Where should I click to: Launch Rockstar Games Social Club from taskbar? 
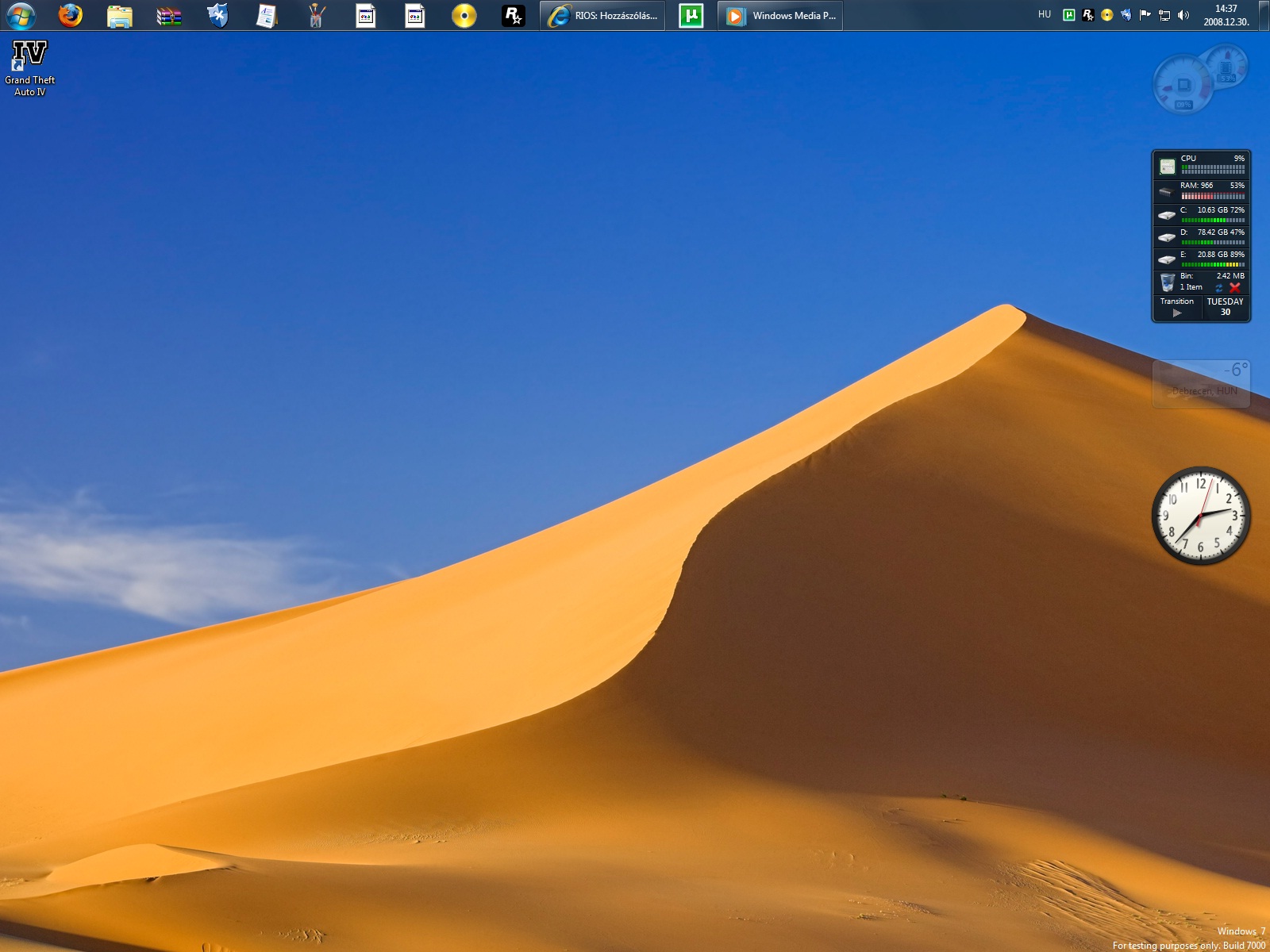click(x=513, y=16)
